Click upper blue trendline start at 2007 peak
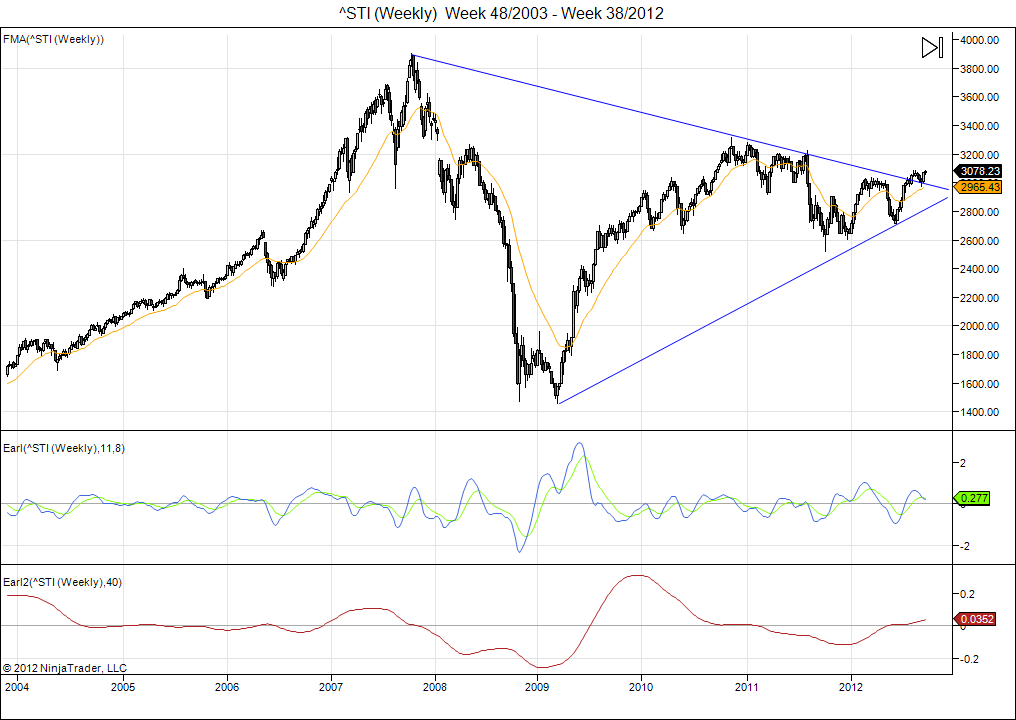The width and height of the screenshot is (1016, 720). point(412,55)
